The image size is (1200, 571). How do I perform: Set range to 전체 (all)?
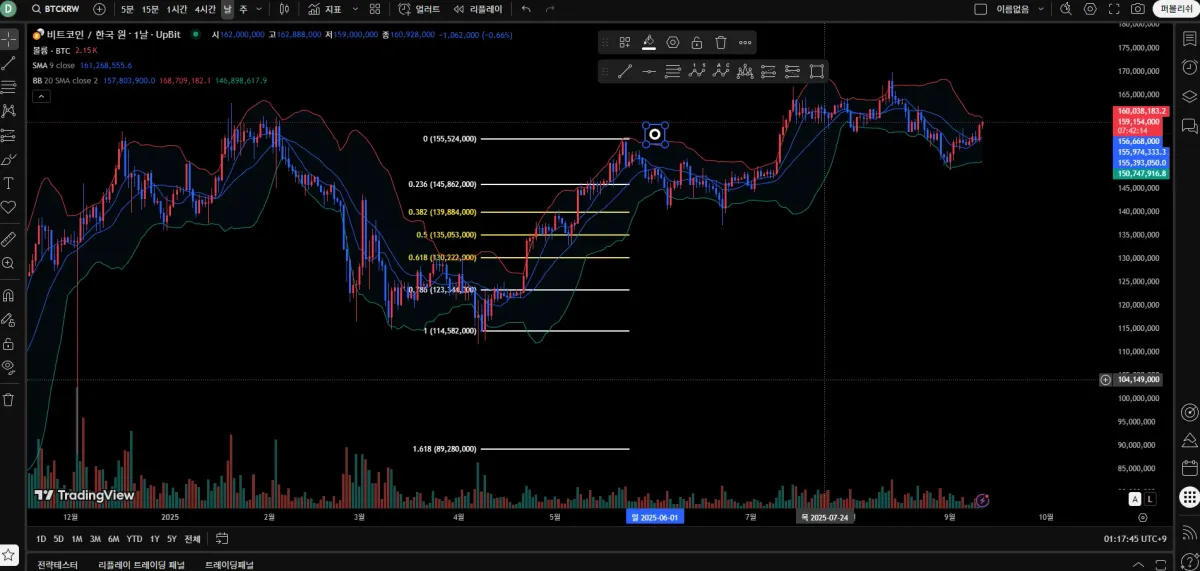(x=192, y=539)
